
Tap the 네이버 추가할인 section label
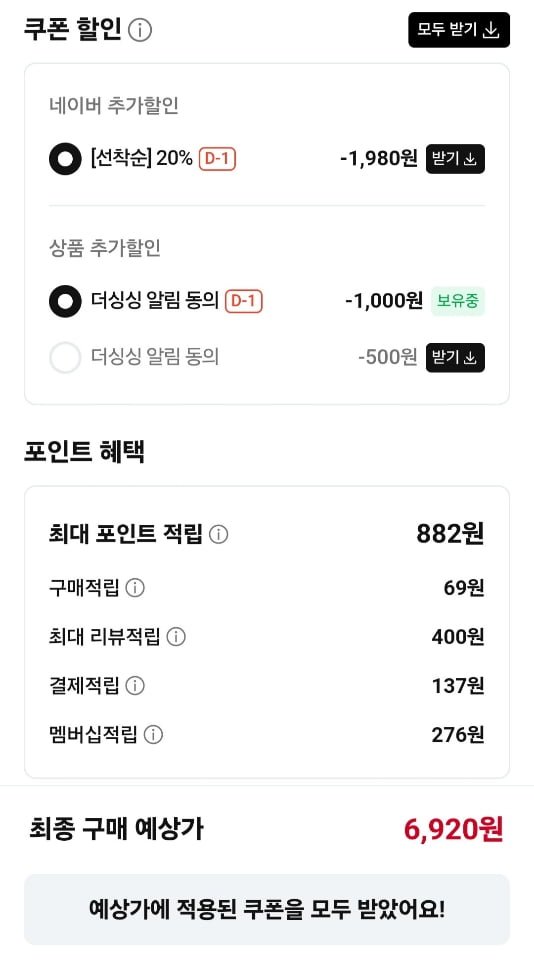[114, 106]
